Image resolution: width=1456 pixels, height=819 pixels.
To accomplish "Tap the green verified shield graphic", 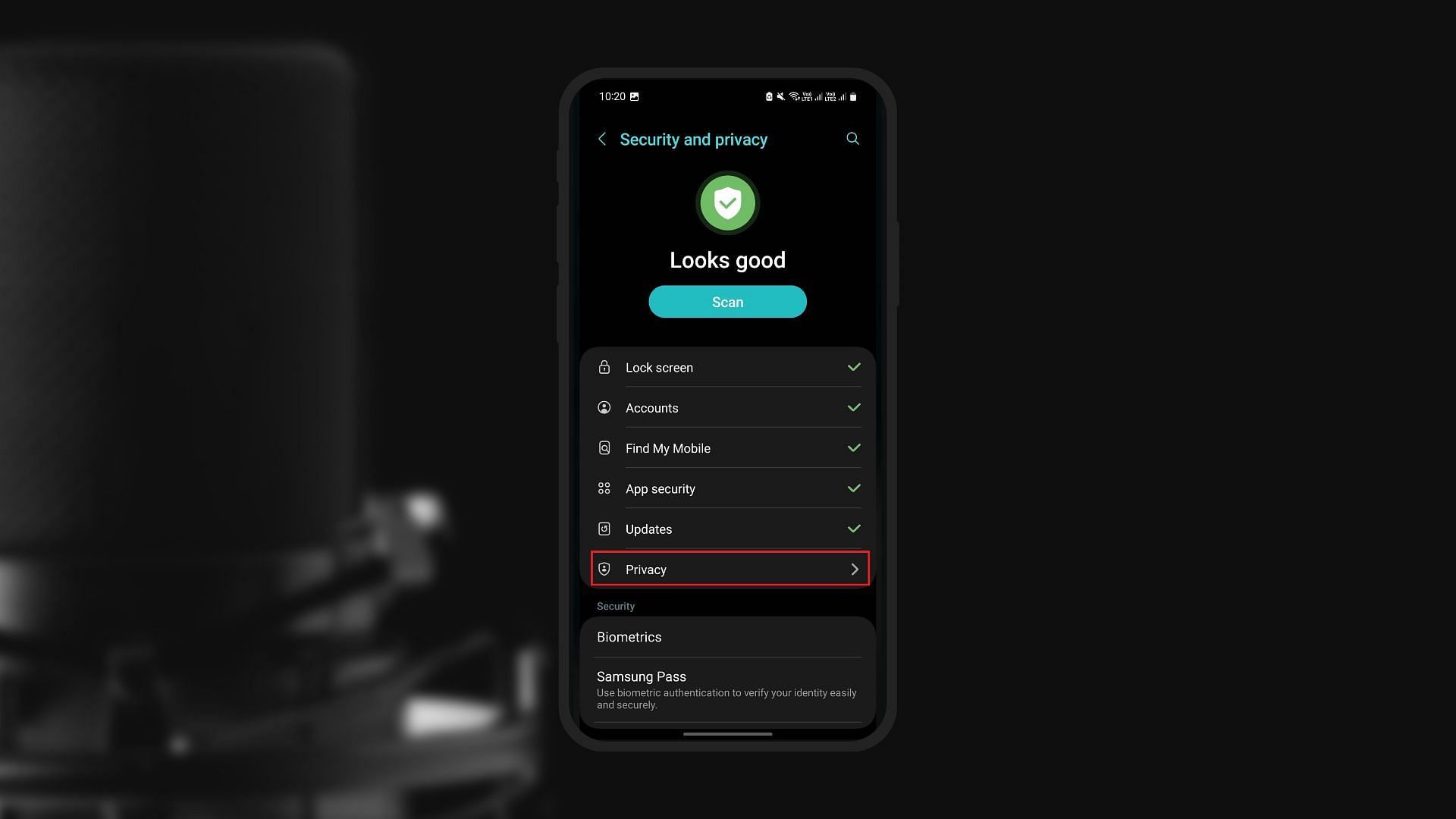I will click(727, 203).
